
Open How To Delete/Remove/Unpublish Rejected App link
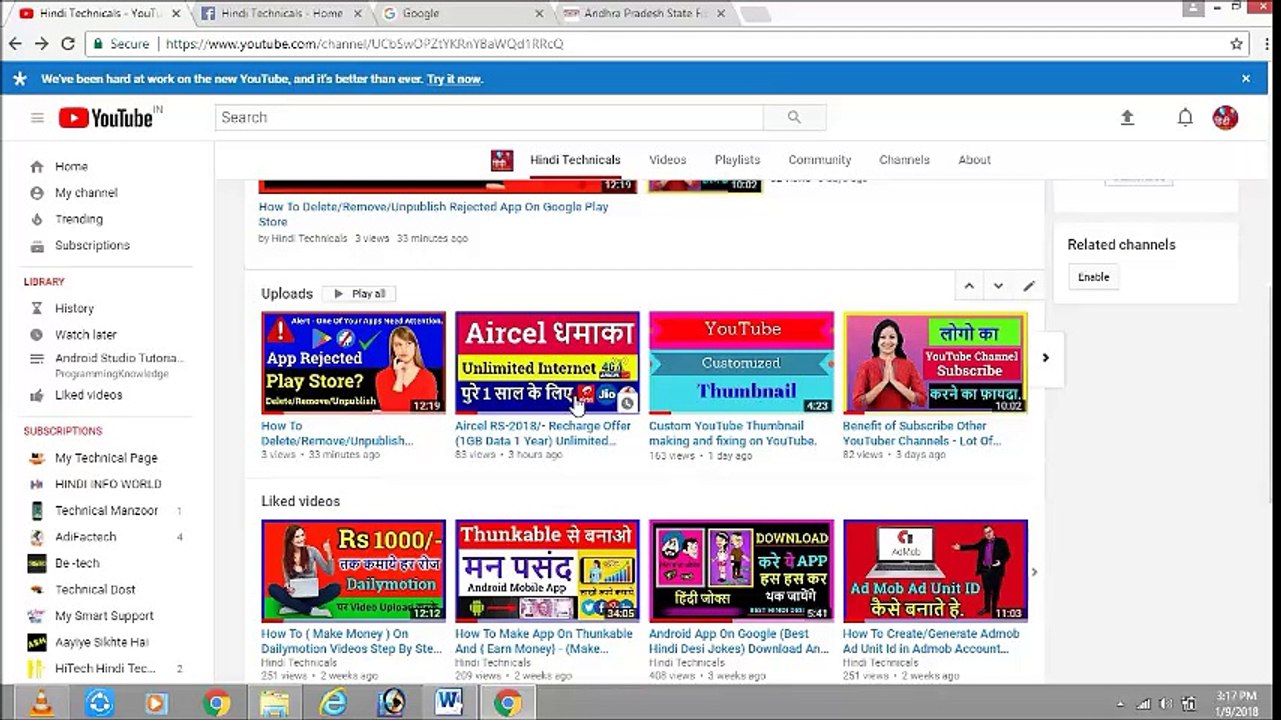click(x=433, y=214)
